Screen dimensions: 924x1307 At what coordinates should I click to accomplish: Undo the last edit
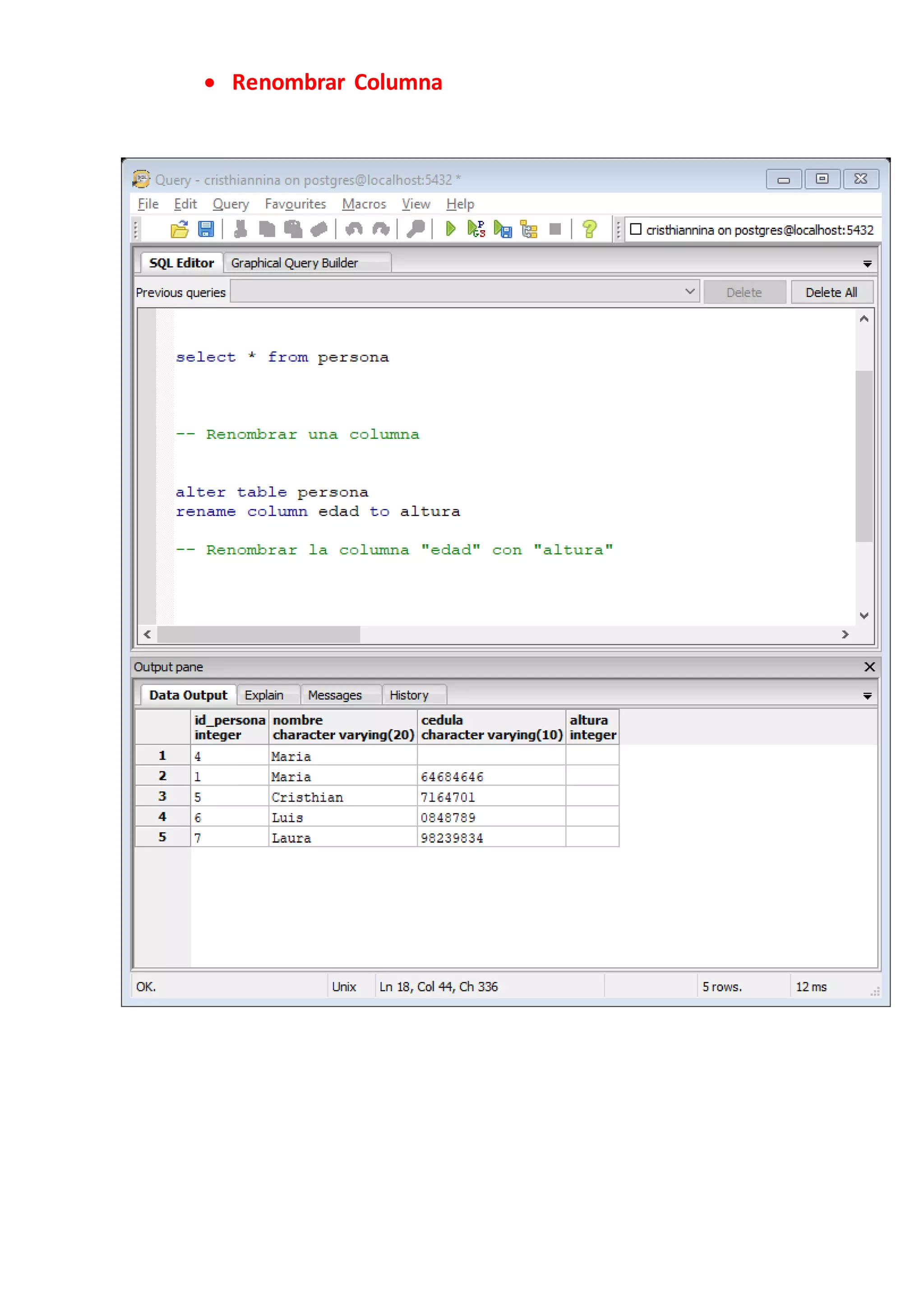354,229
